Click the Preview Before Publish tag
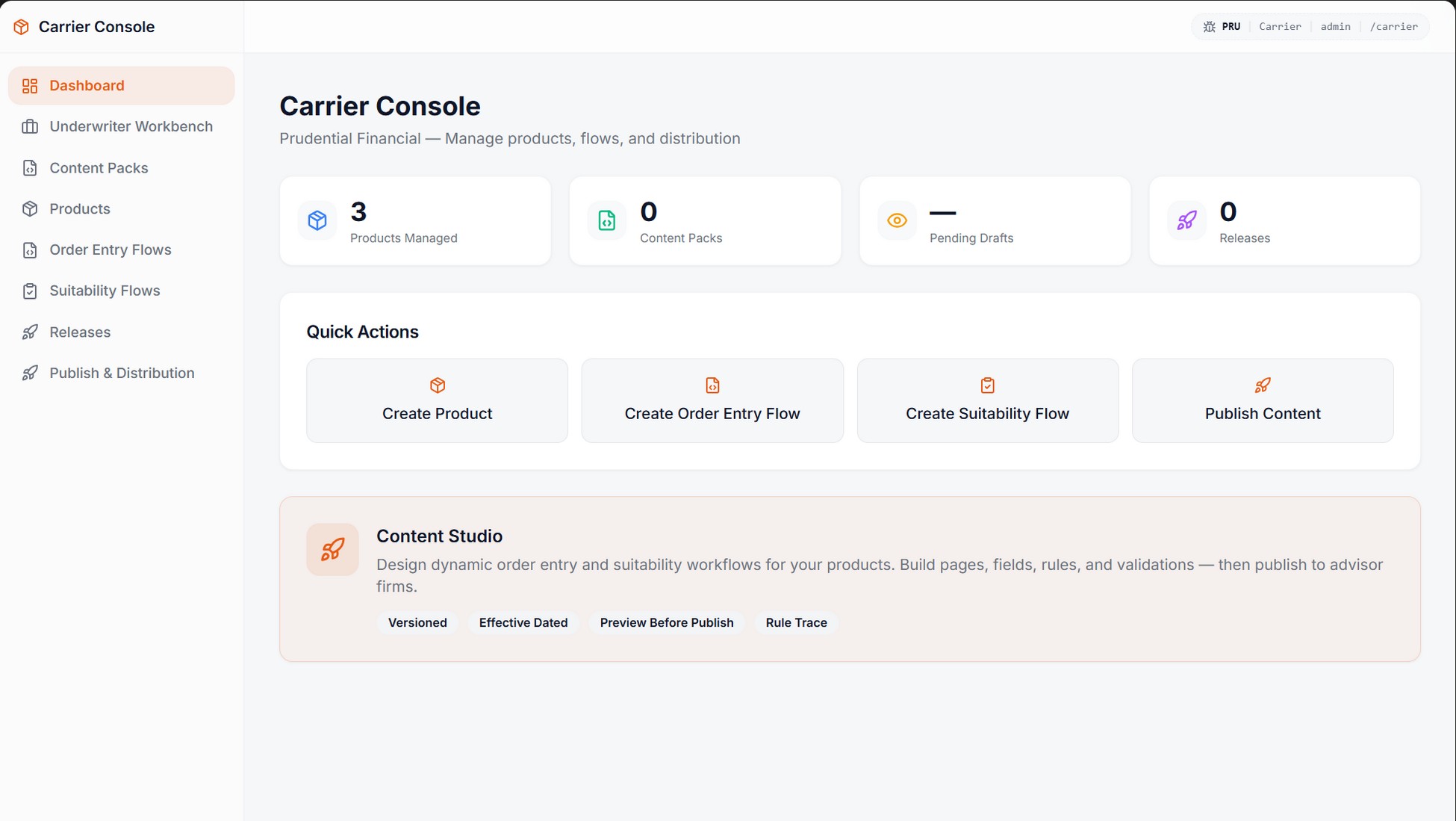The image size is (1456, 821). pos(666,622)
